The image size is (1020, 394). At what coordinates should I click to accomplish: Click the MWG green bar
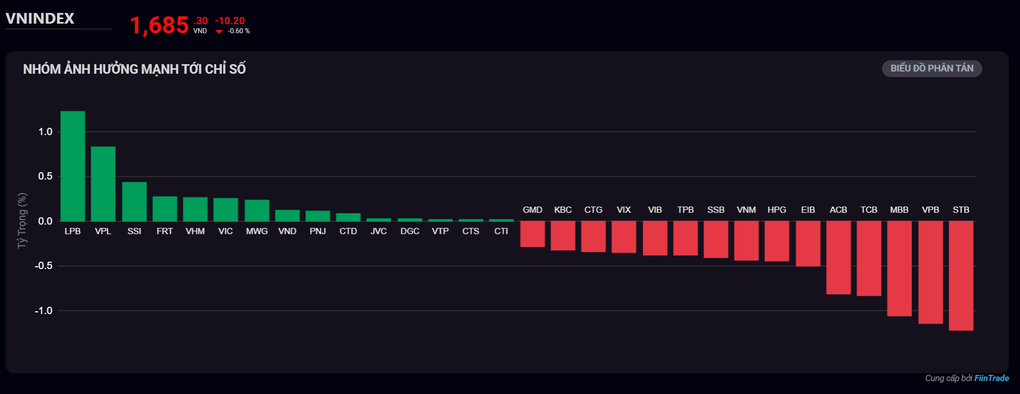click(x=257, y=211)
